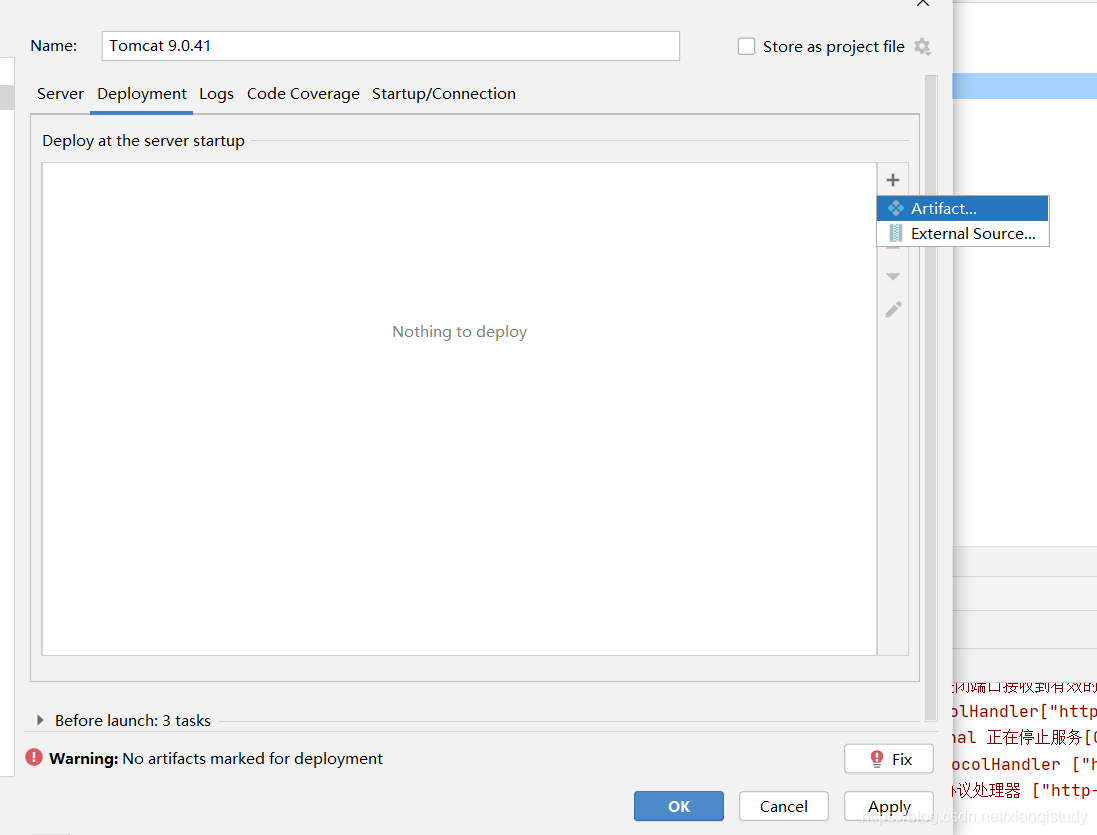Click the Apply button
1097x835 pixels.
click(889, 806)
